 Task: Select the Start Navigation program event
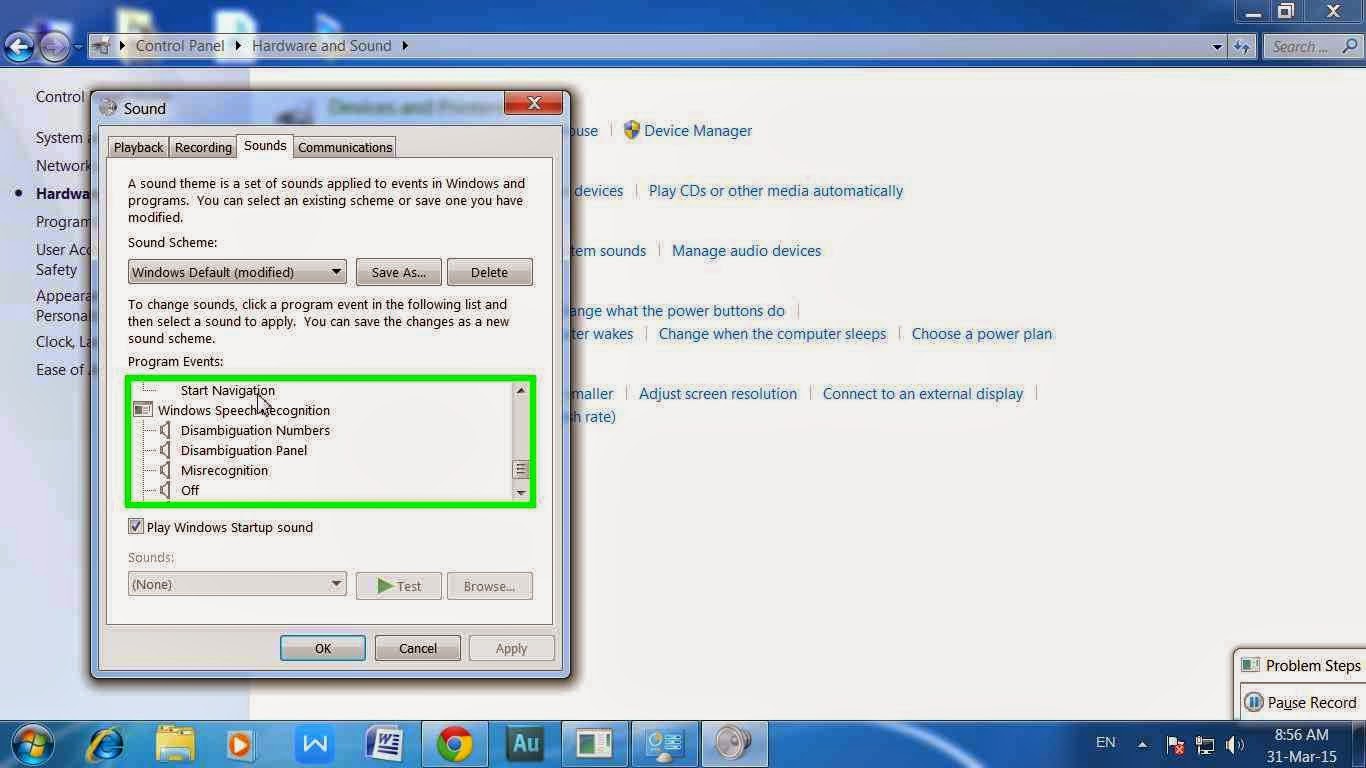pyautogui.click(x=227, y=390)
